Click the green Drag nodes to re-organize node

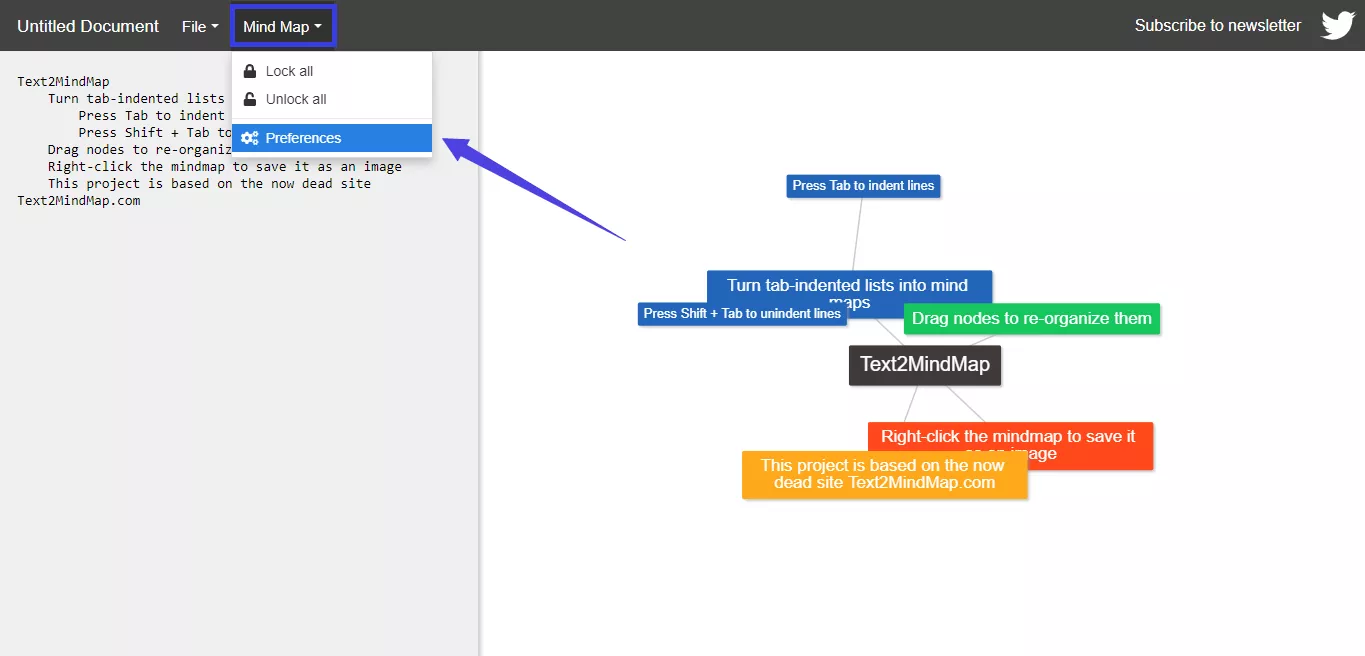[1031, 318]
